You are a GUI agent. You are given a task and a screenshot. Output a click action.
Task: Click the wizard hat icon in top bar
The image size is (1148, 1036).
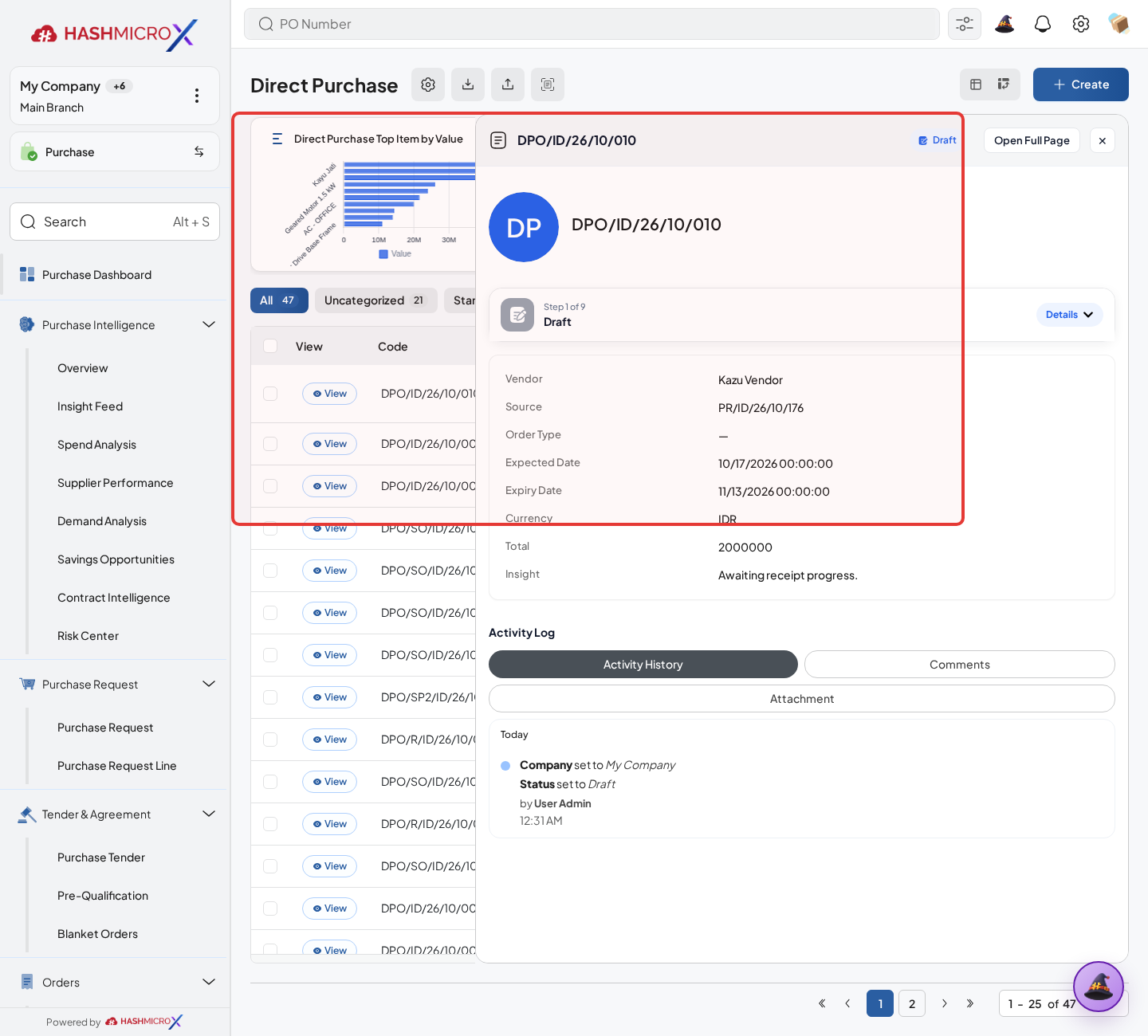click(1005, 24)
